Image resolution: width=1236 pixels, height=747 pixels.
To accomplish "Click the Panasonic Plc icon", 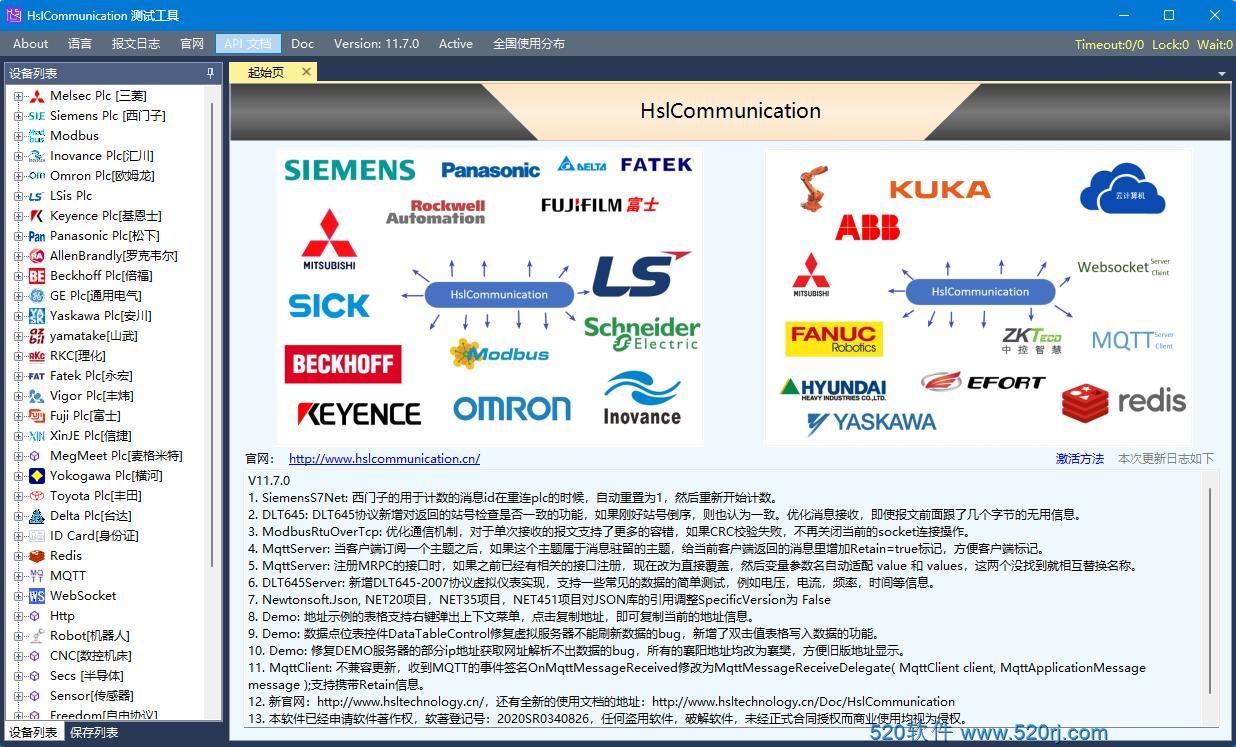I will point(37,236).
